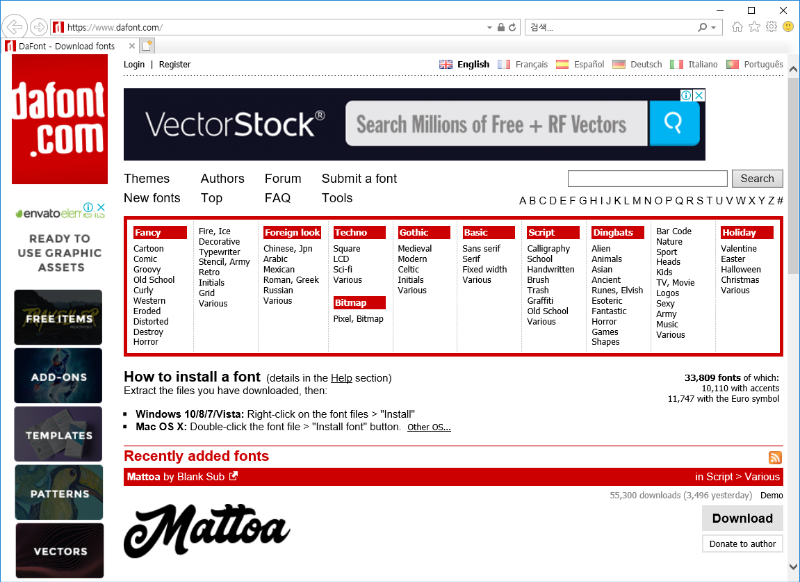Click the Login link

point(134,64)
